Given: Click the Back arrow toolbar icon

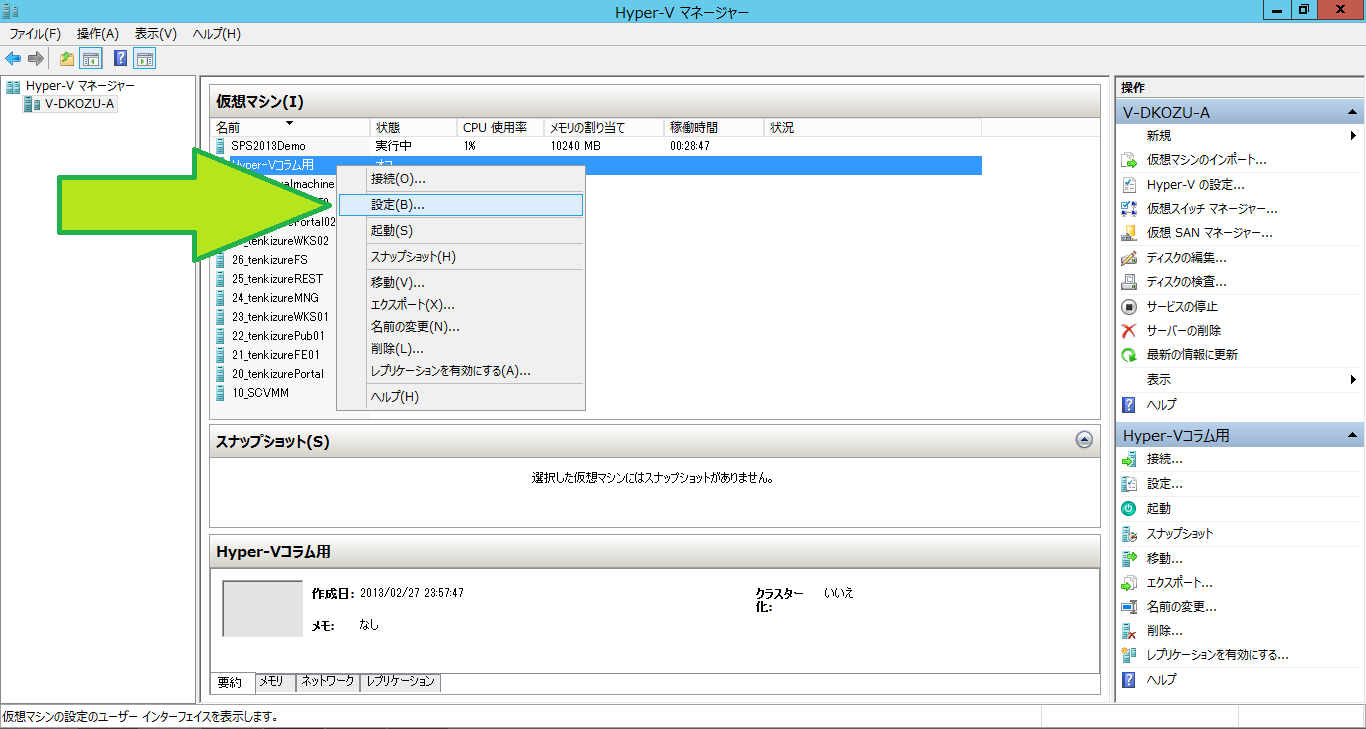Looking at the screenshot, I should [13, 59].
